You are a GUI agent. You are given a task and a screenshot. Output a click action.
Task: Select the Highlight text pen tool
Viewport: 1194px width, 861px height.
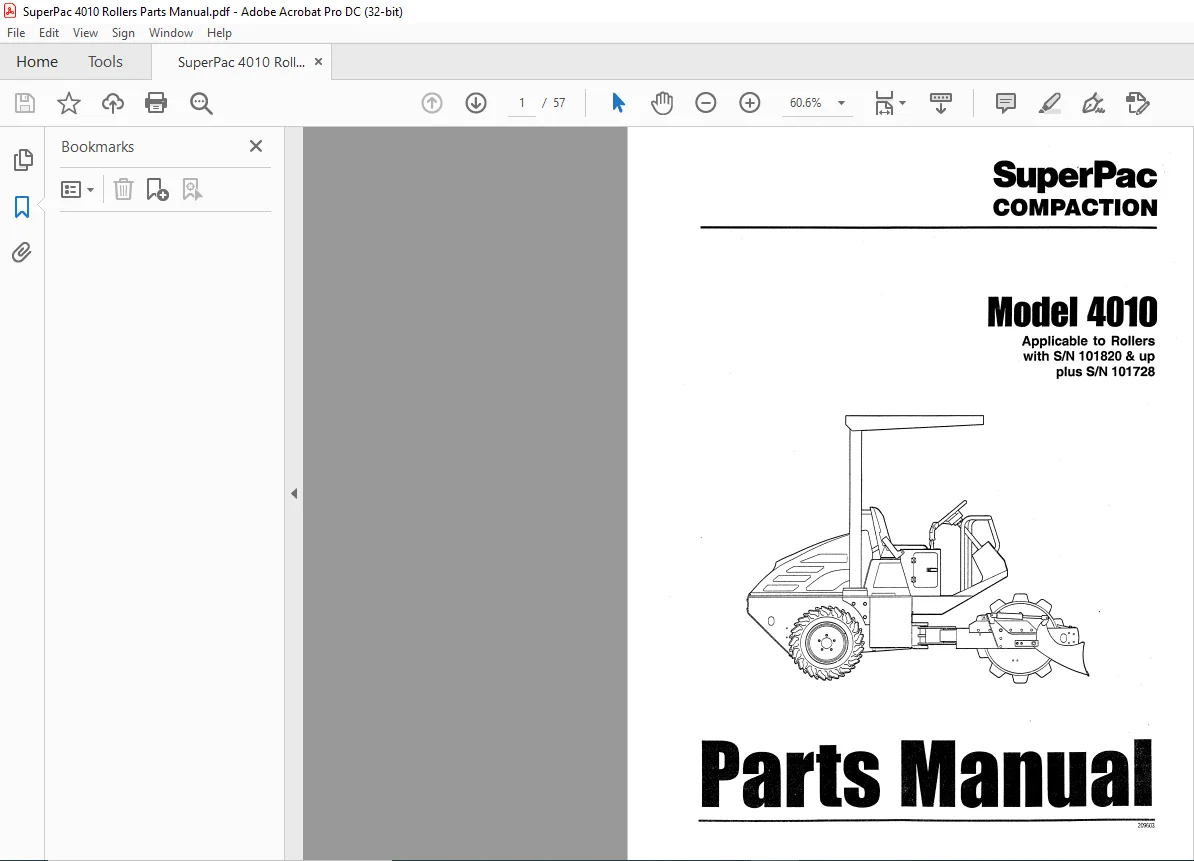click(1050, 103)
